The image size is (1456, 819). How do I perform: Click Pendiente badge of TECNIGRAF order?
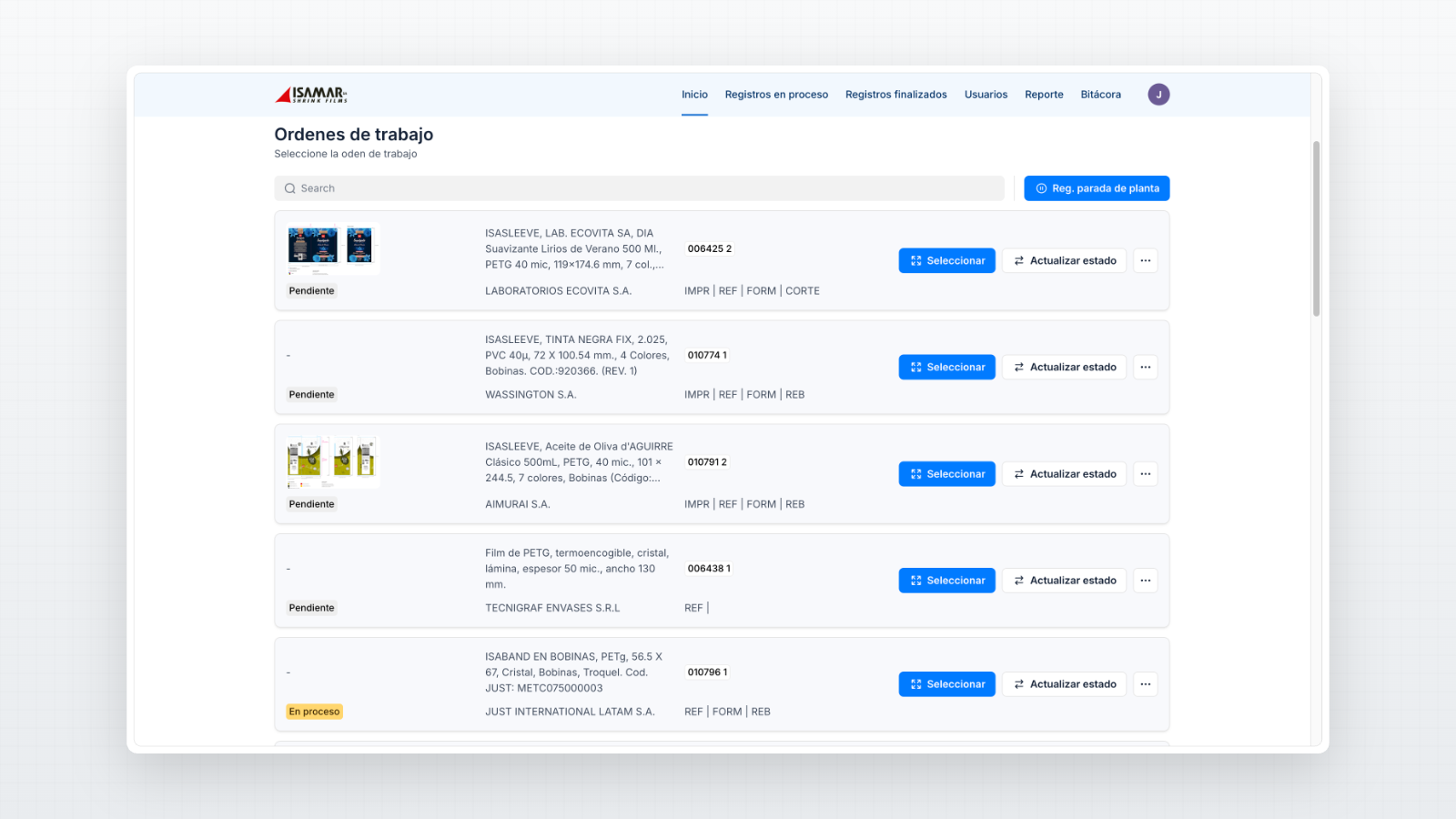click(311, 608)
